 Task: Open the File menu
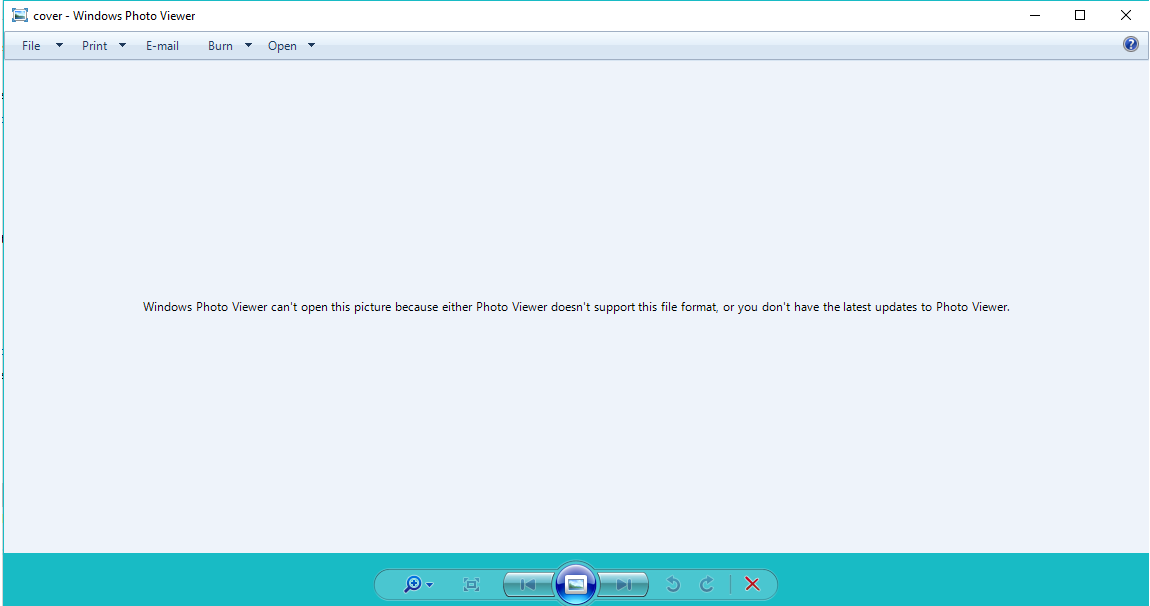31,45
